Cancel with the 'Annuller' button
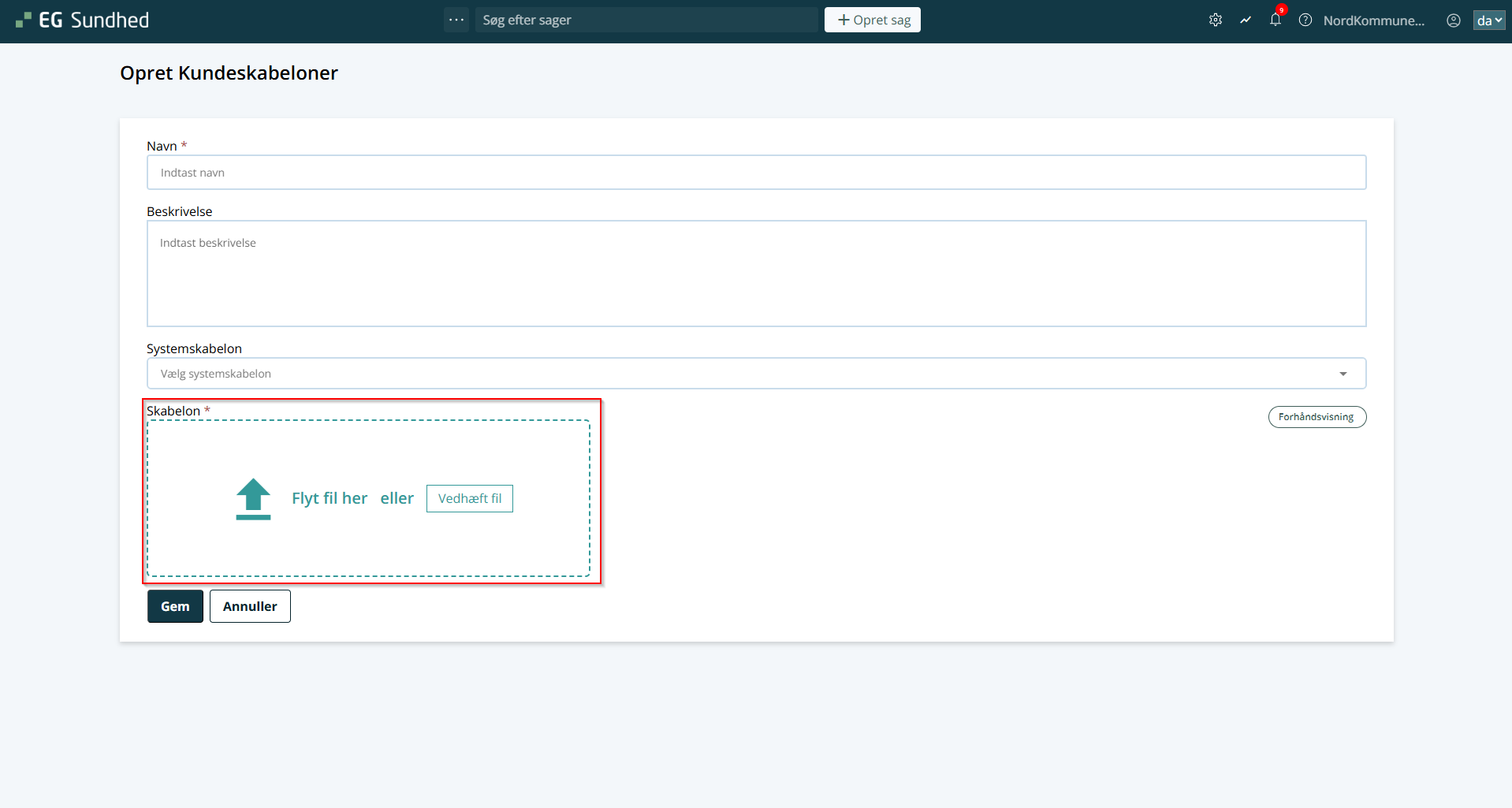This screenshot has width=1512, height=808. click(250, 606)
